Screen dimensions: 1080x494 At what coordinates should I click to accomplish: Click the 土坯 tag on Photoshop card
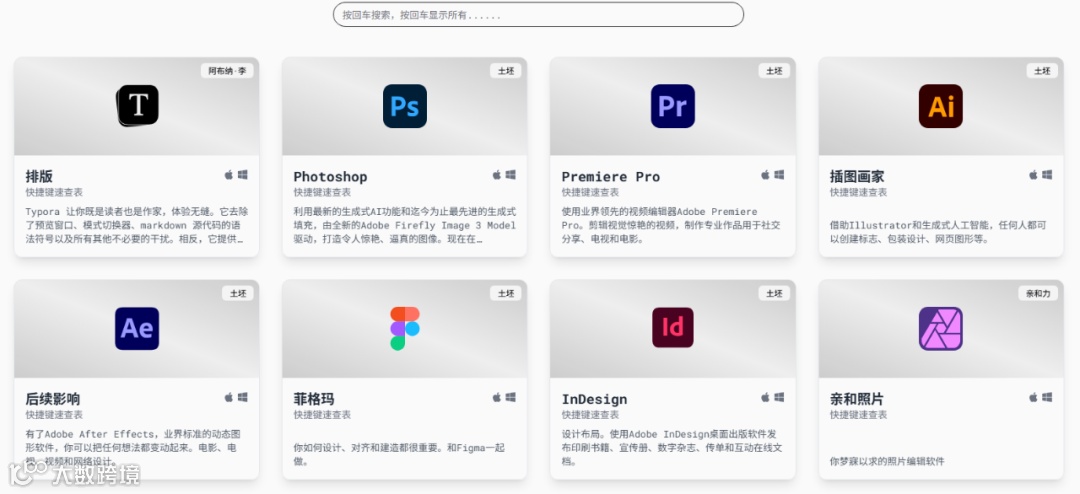tap(506, 71)
